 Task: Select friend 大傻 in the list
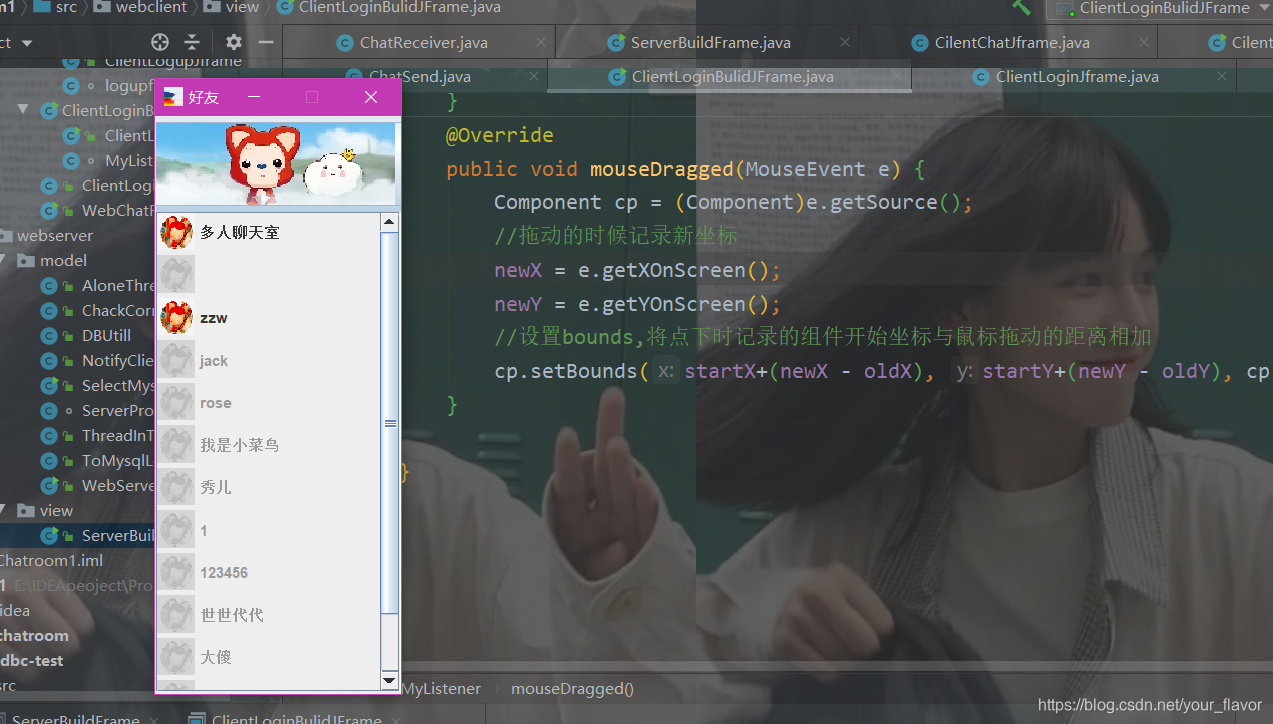tap(268, 657)
